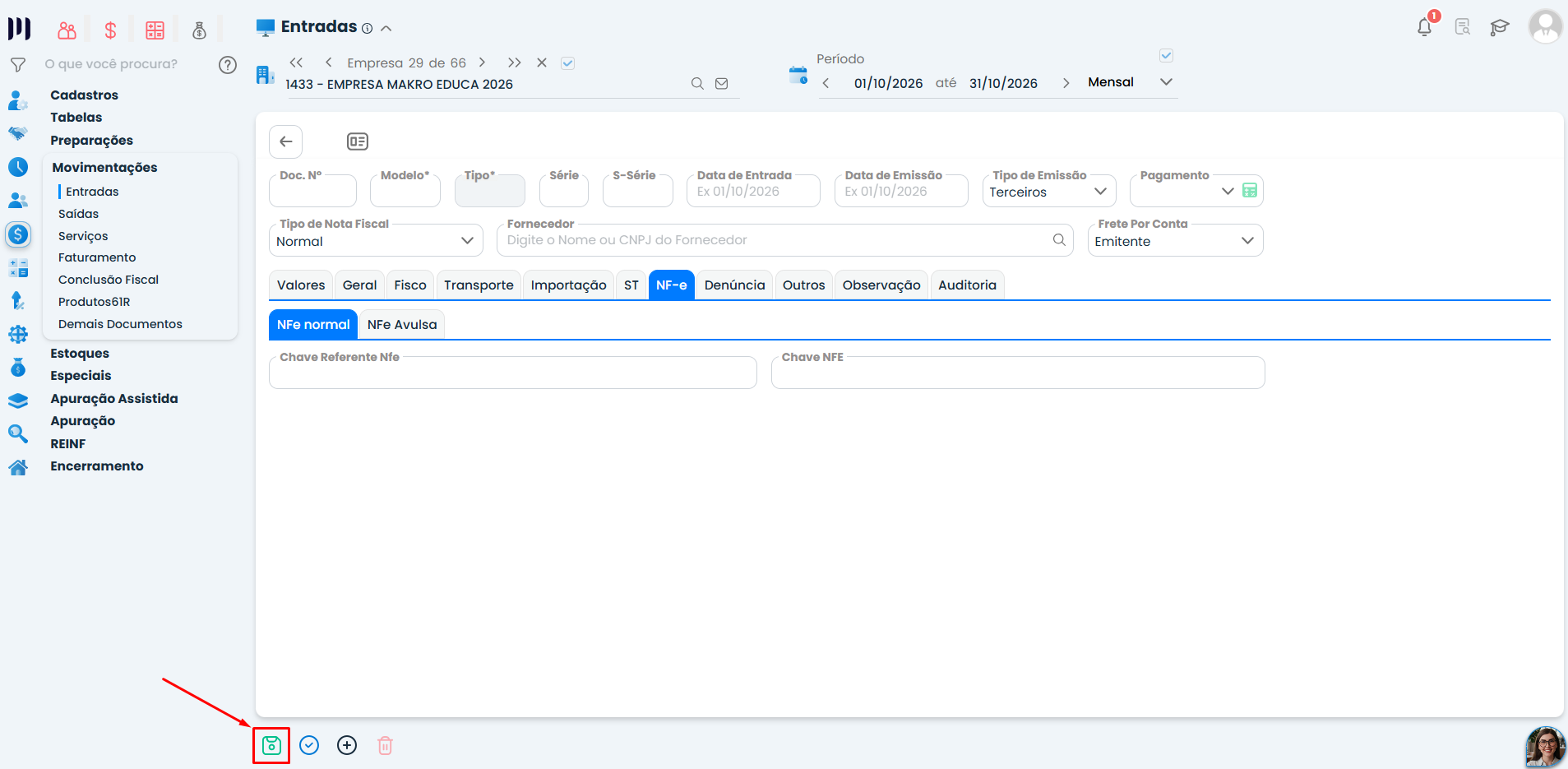Click the green save icon

pyautogui.click(x=271, y=746)
